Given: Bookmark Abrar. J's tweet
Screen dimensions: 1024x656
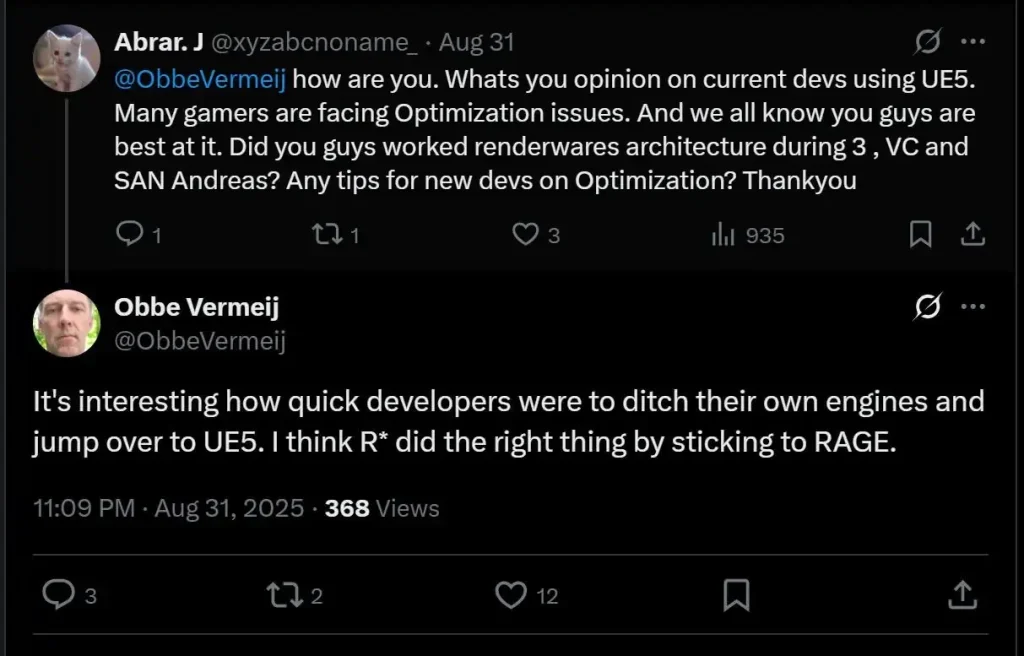Looking at the screenshot, I should [921, 235].
